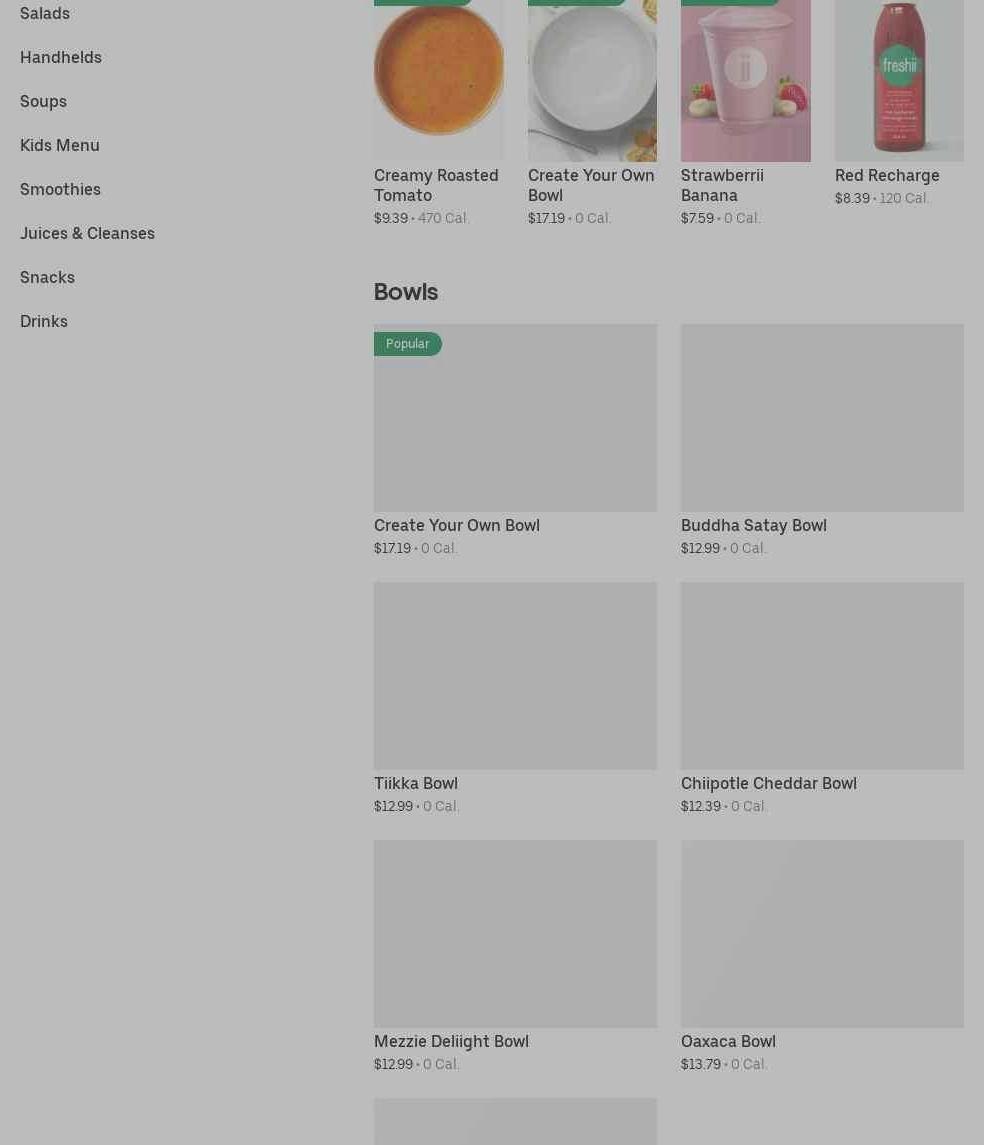Click the Red Recharge item title
The height and width of the screenshot is (1145, 984).
[887, 175]
